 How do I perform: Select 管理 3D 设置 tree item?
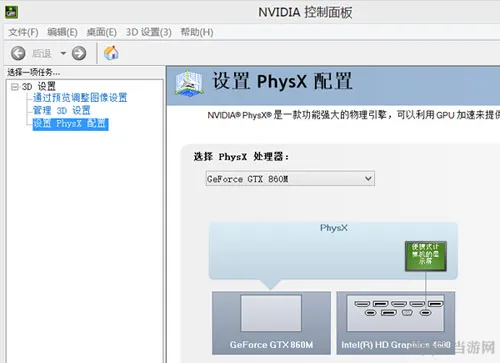(62, 110)
